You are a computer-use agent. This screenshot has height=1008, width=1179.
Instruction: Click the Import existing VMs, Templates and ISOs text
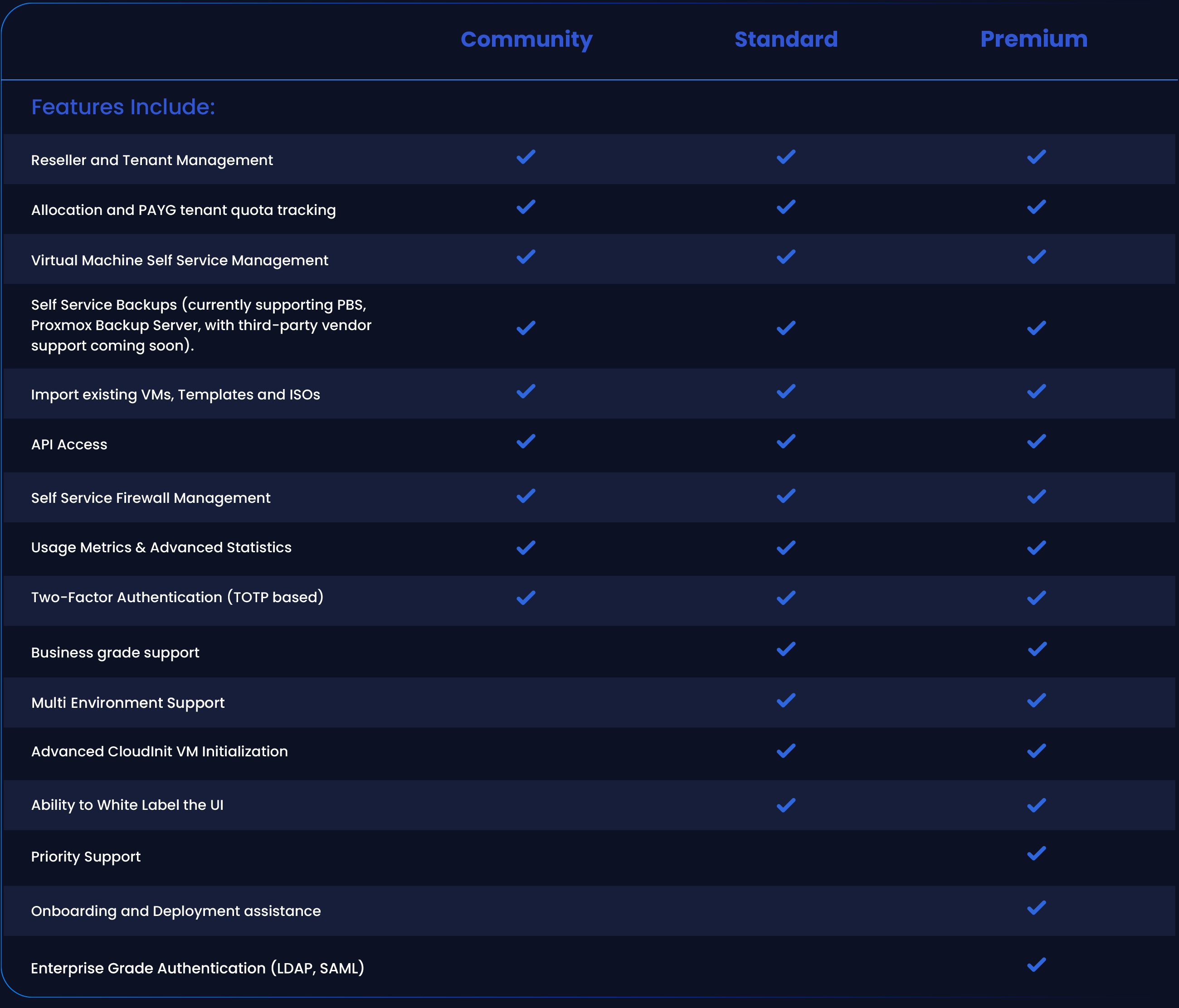tap(175, 394)
